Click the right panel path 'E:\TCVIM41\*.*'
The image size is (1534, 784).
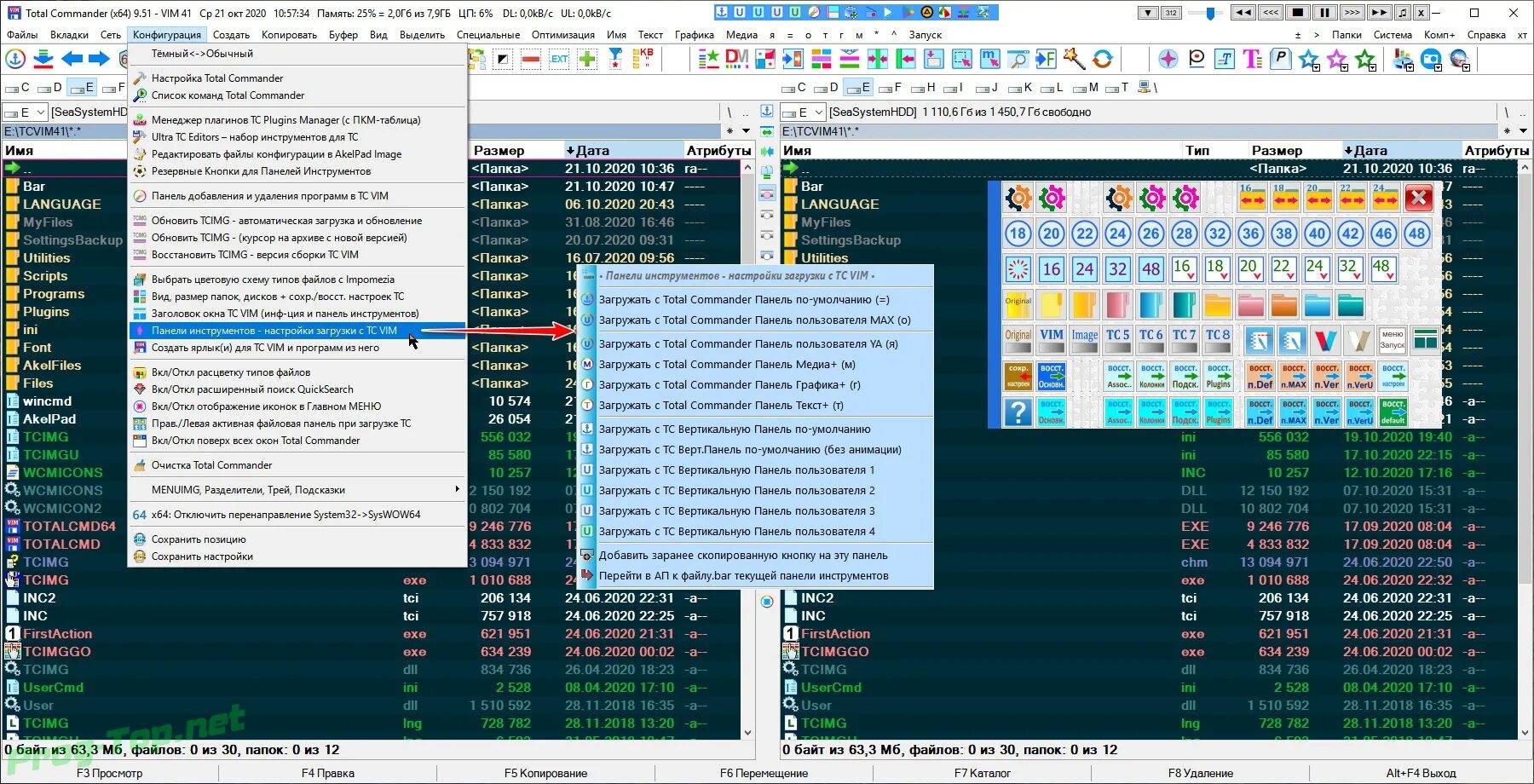tap(821, 131)
